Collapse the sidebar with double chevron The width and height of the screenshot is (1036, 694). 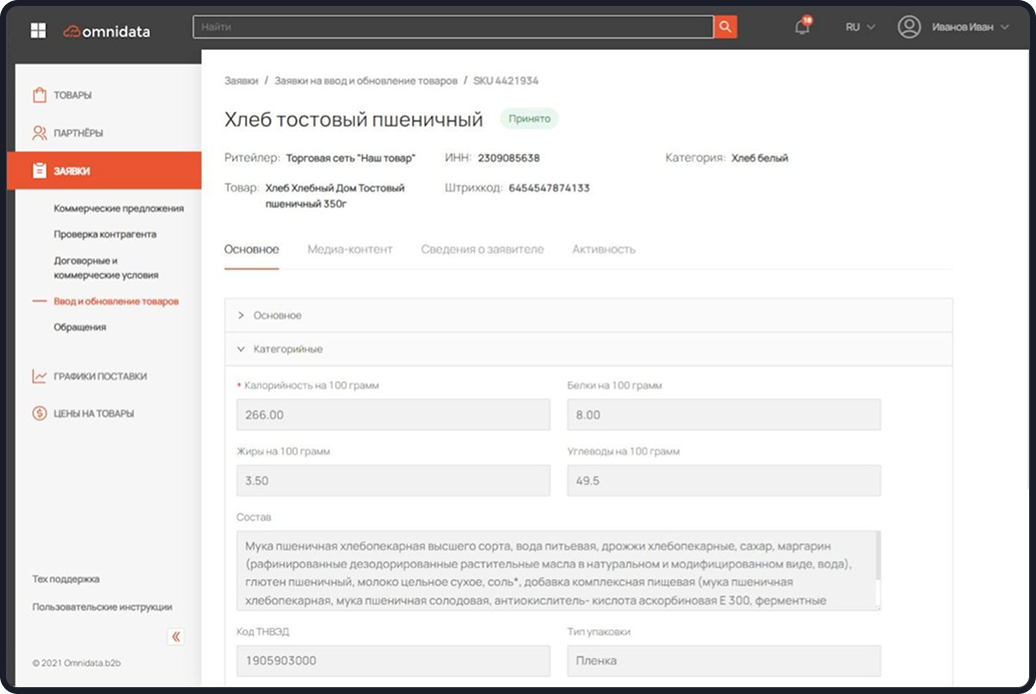pyautogui.click(x=176, y=636)
